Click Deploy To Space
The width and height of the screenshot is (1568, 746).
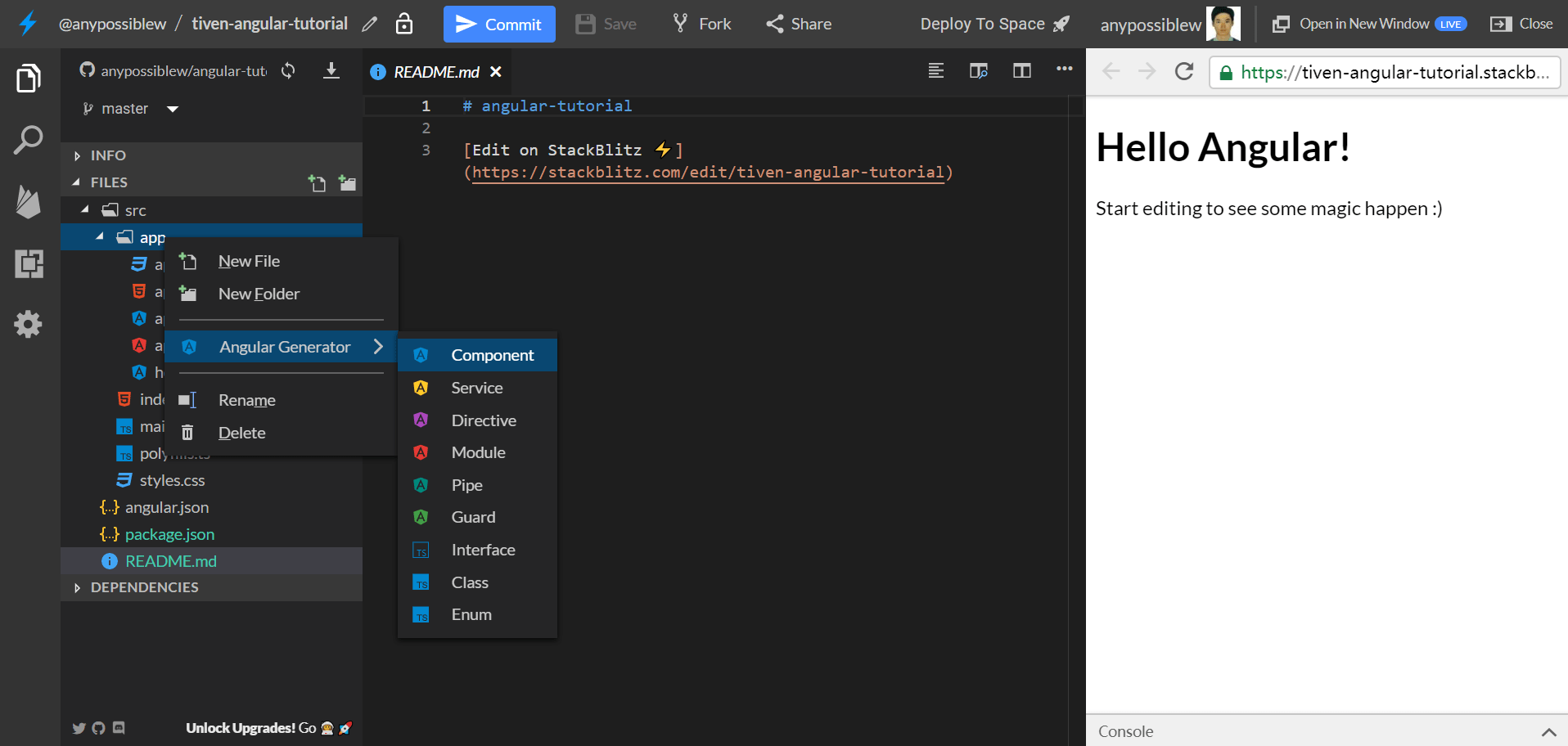(995, 24)
